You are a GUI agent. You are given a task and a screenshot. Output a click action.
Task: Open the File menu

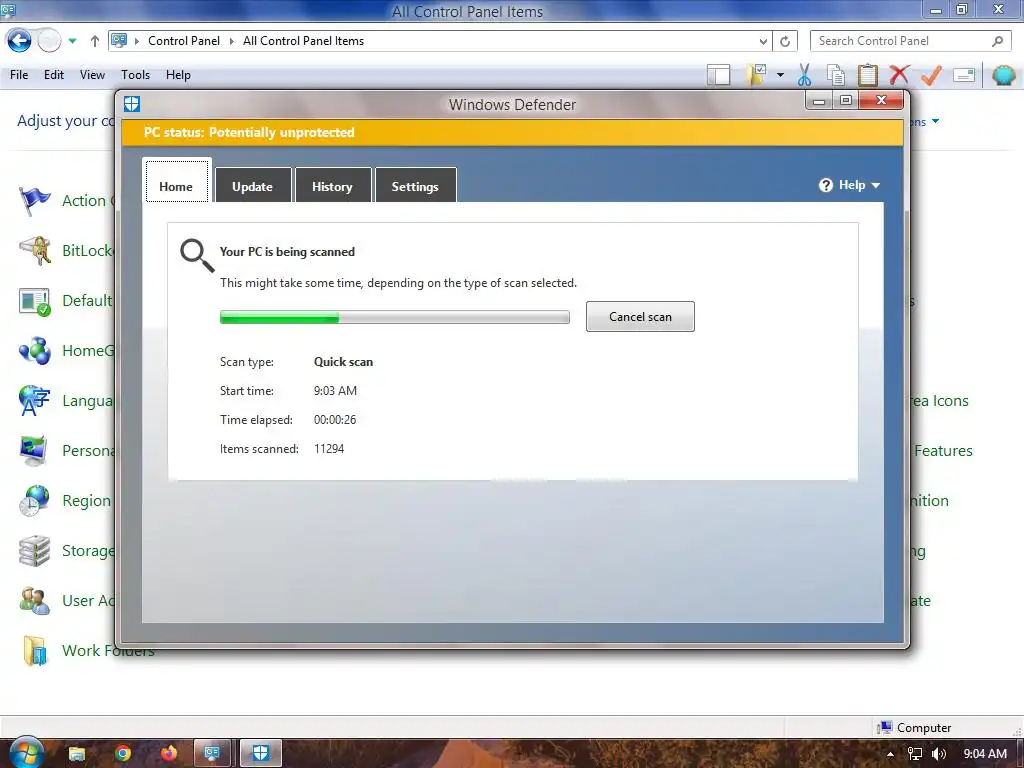pyautogui.click(x=19, y=74)
